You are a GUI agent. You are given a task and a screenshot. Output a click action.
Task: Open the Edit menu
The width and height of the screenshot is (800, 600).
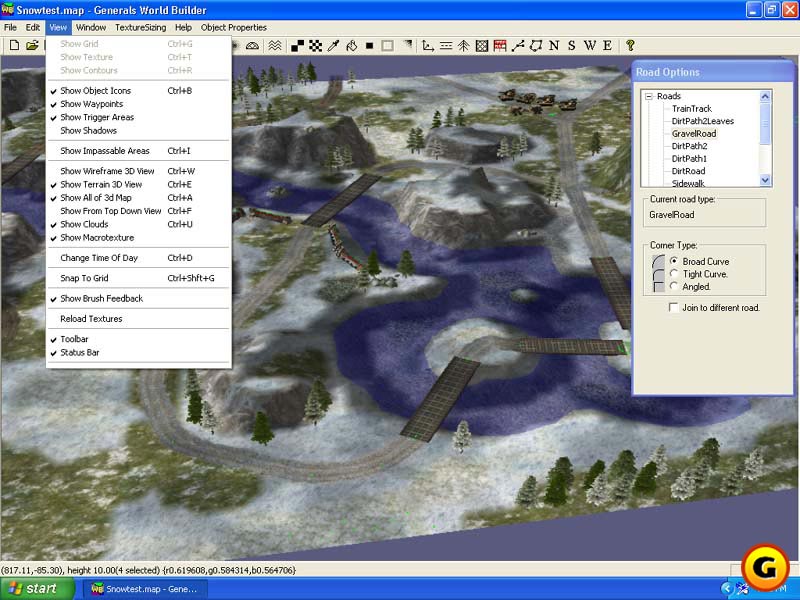tap(33, 28)
